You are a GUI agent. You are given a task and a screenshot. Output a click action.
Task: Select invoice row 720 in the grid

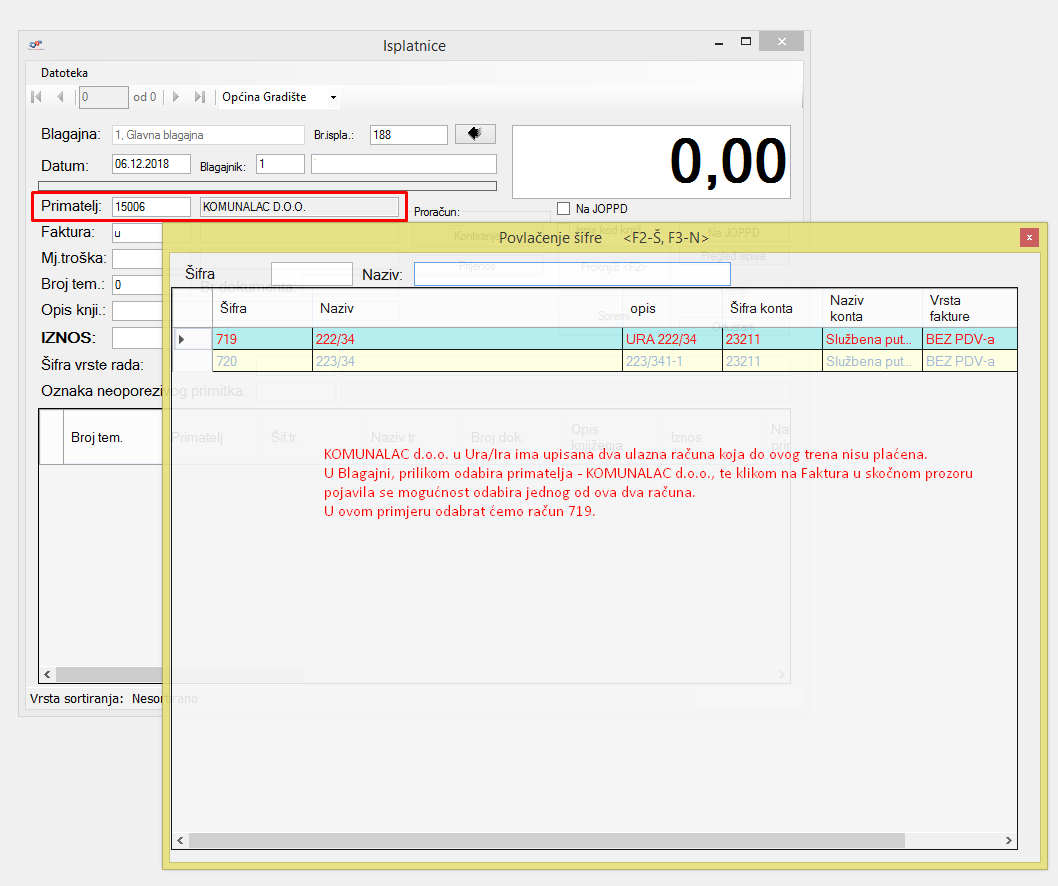(x=262, y=361)
